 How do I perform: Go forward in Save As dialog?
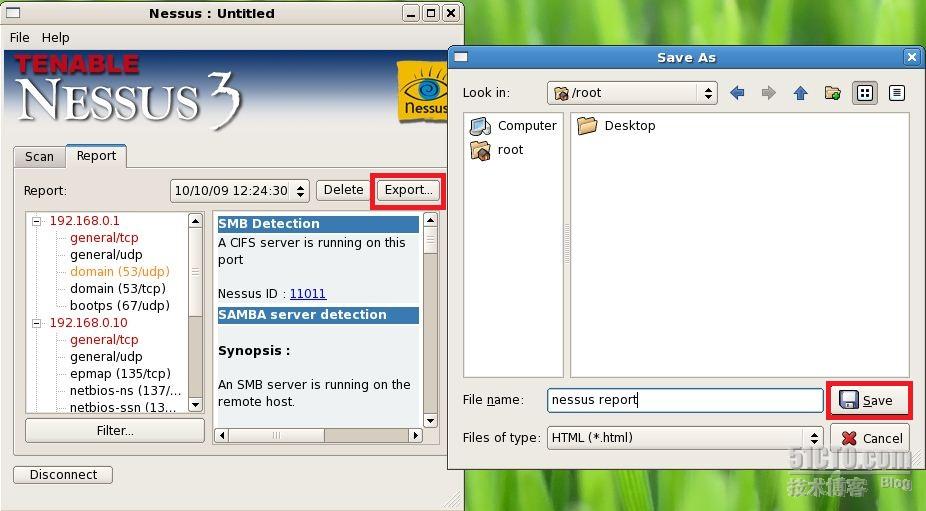(x=768, y=93)
